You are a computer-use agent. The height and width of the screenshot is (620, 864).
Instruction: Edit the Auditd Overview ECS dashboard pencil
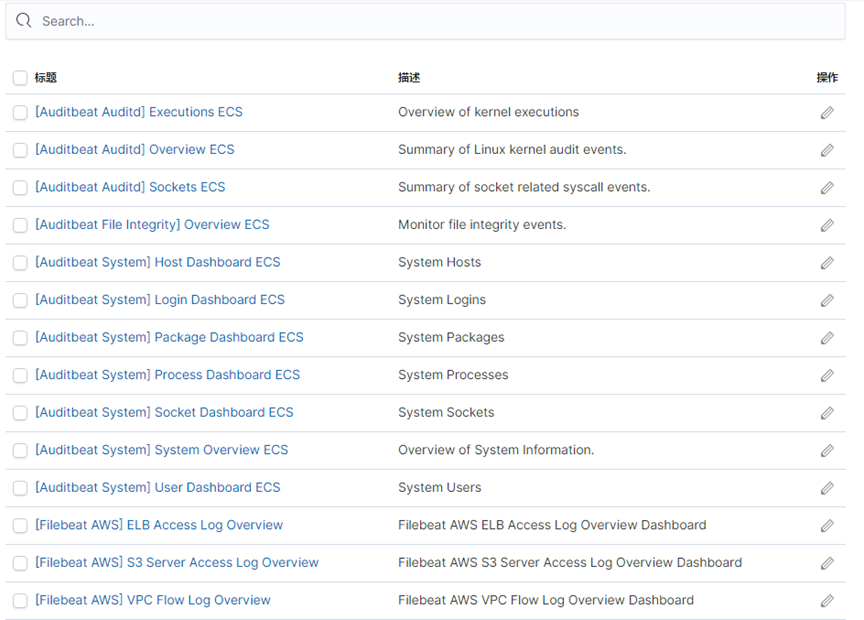tap(827, 150)
